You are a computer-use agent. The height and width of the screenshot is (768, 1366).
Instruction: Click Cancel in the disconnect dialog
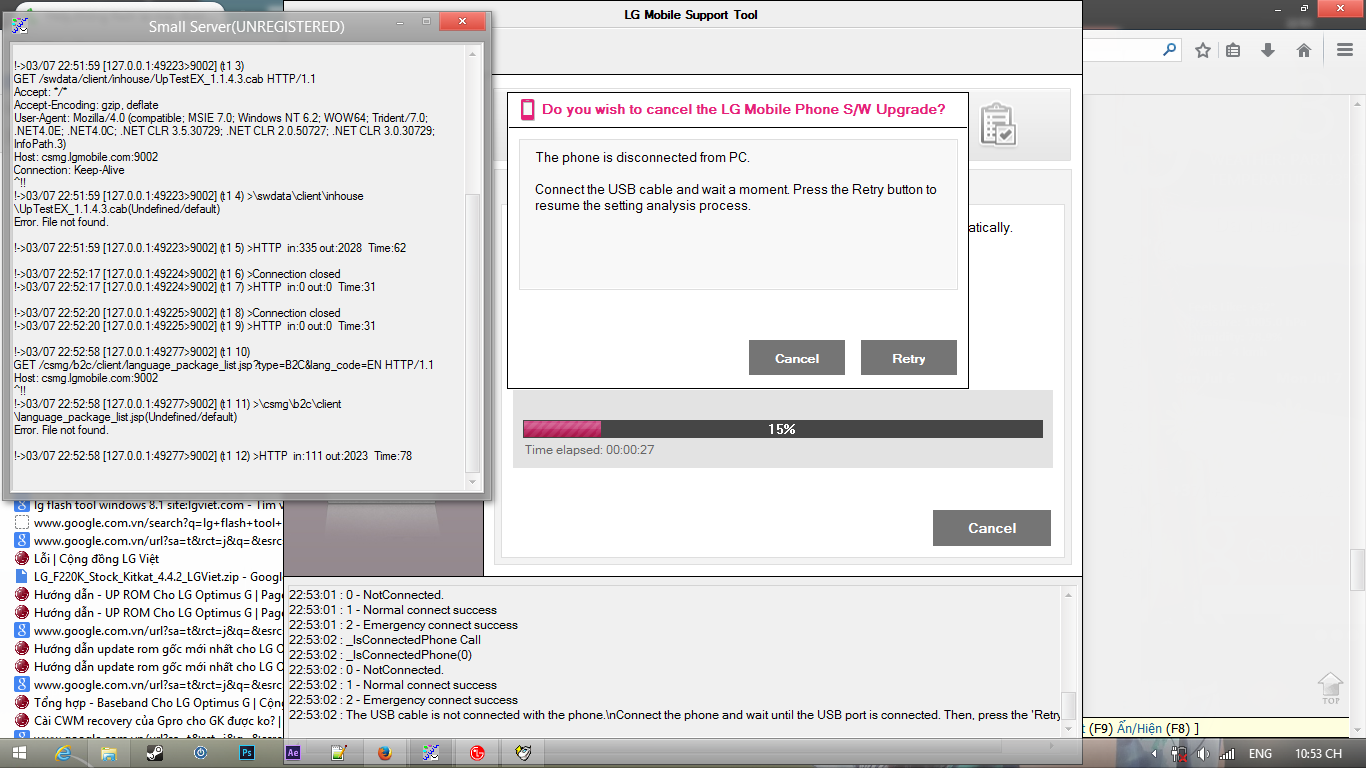coord(797,358)
